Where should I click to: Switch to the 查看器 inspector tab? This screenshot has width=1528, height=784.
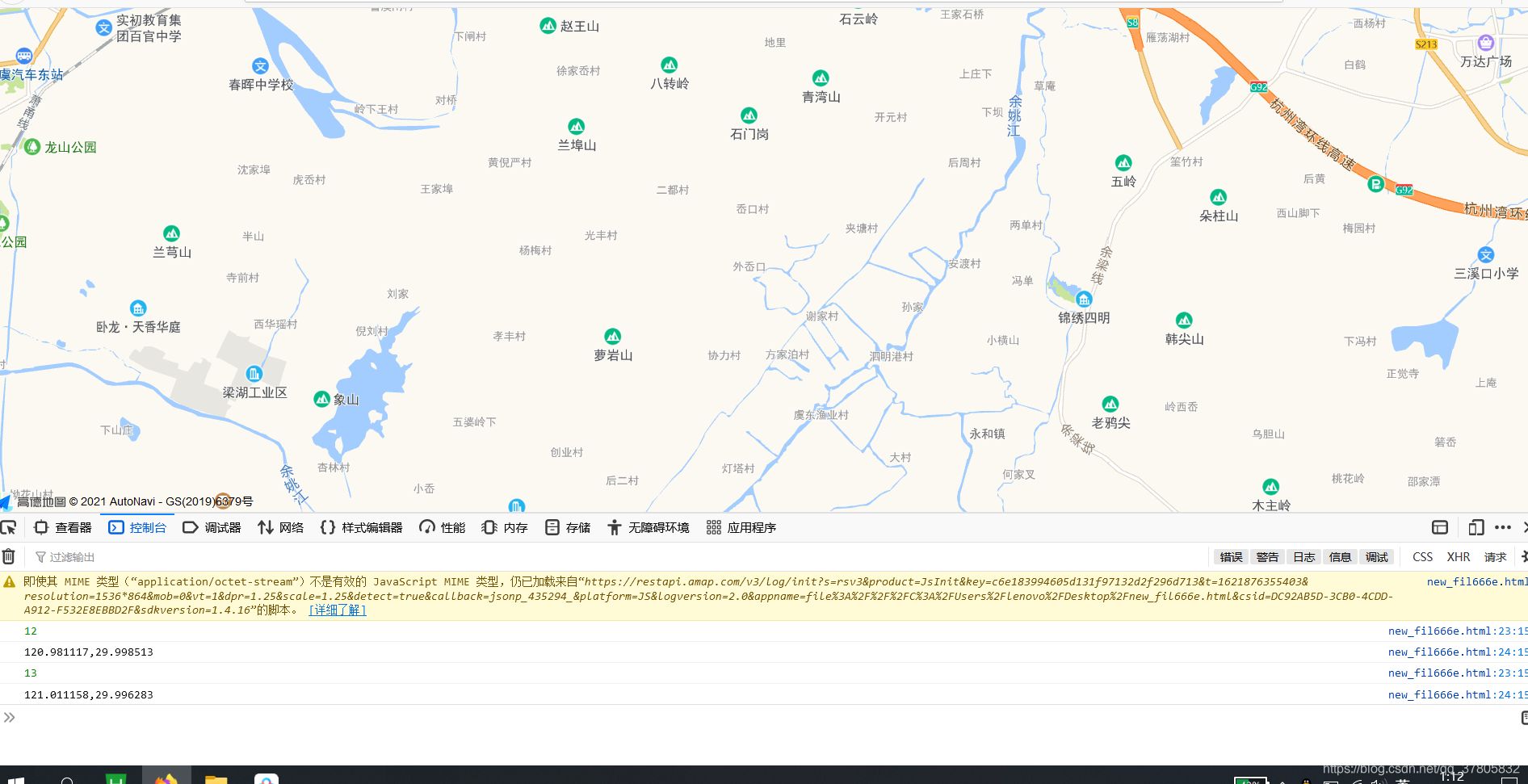[63, 527]
